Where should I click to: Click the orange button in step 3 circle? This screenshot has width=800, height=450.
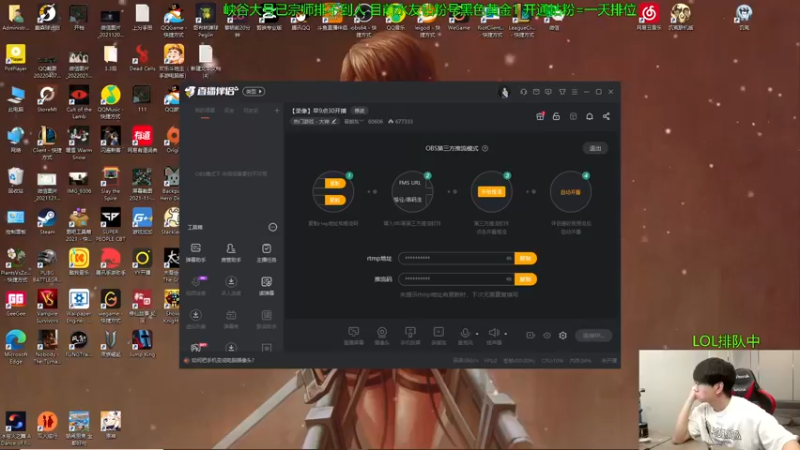491,192
